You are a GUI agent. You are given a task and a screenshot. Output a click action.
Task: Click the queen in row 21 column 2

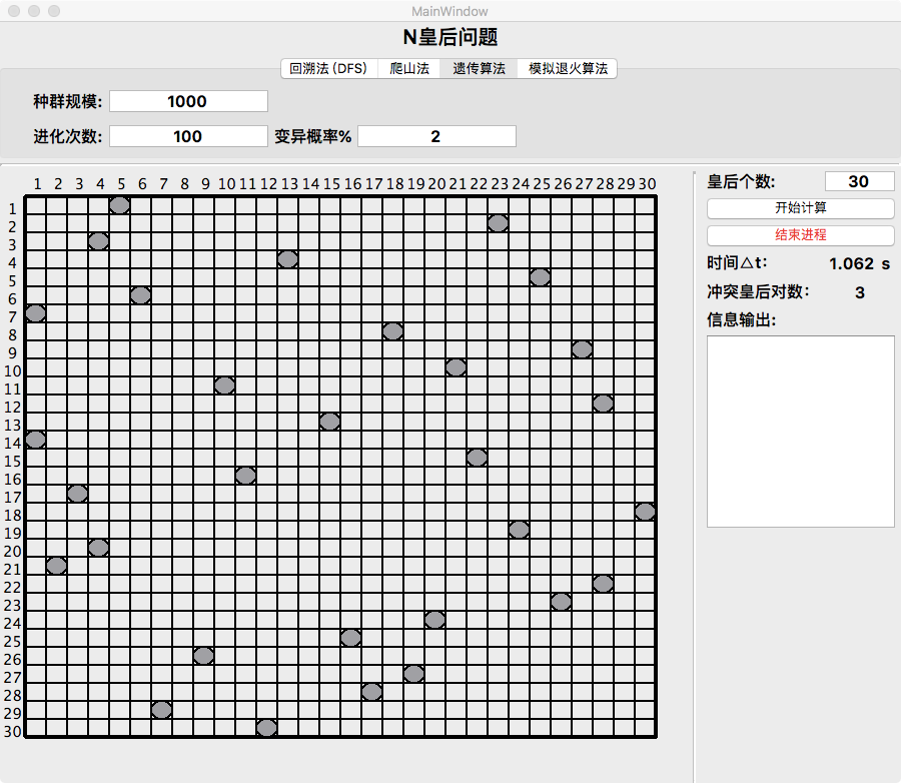[56, 566]
